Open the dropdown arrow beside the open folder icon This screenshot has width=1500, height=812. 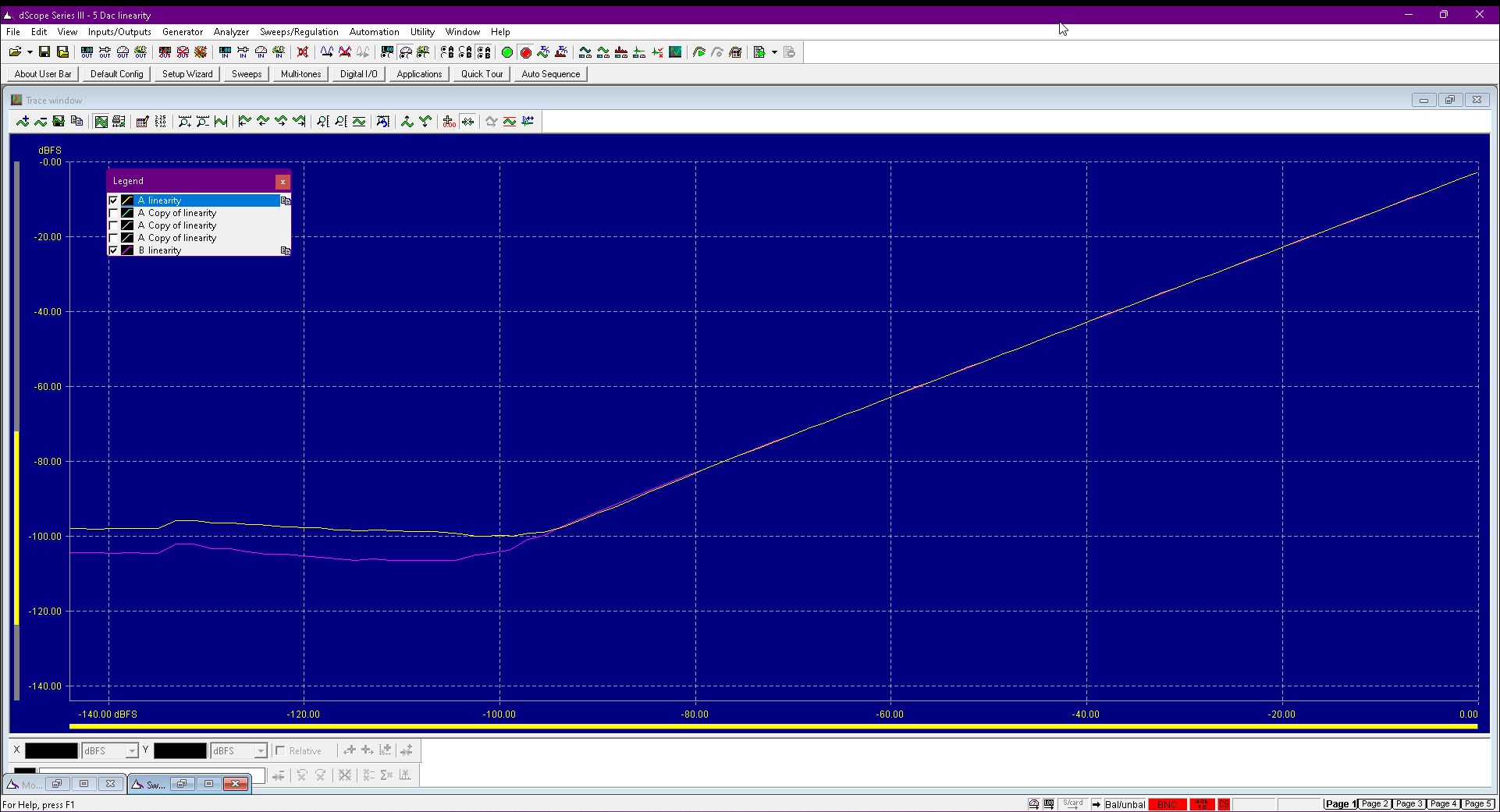point(30,52)
